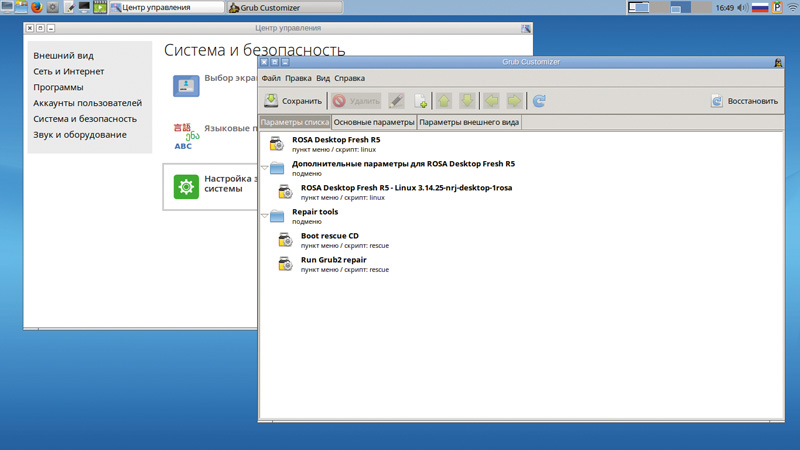Click the blue reload icon
800x450 pixels.
539,101
